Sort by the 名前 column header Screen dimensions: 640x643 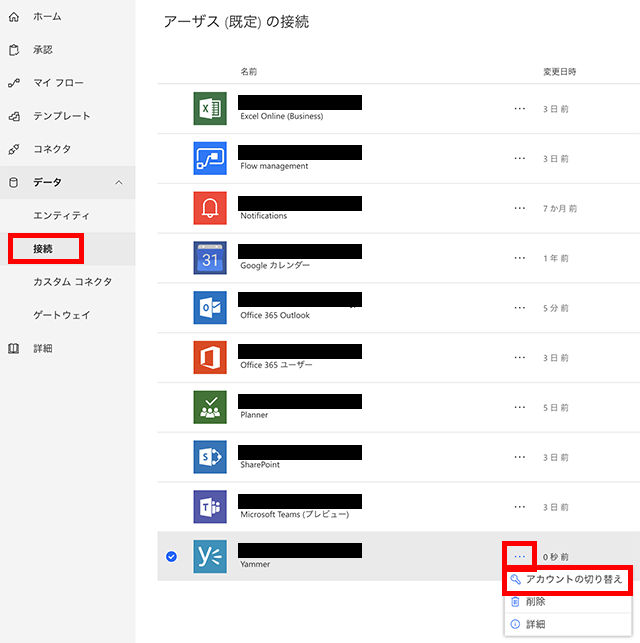[248, 72]
